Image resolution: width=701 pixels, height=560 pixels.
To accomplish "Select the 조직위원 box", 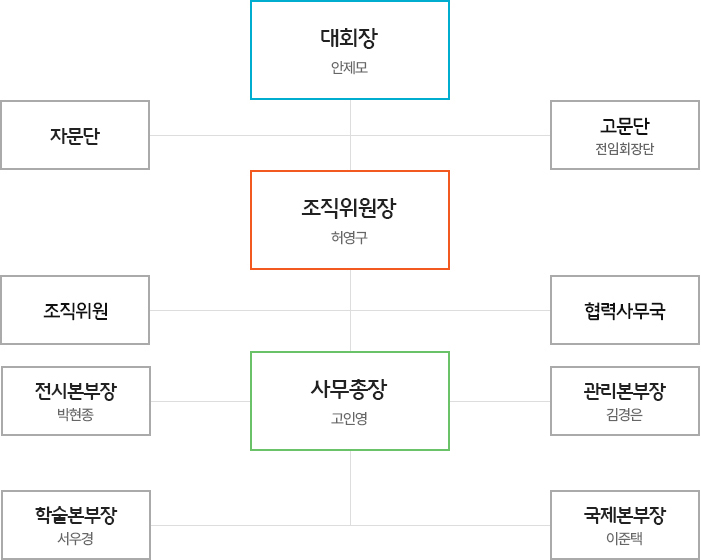I will 75,310.
